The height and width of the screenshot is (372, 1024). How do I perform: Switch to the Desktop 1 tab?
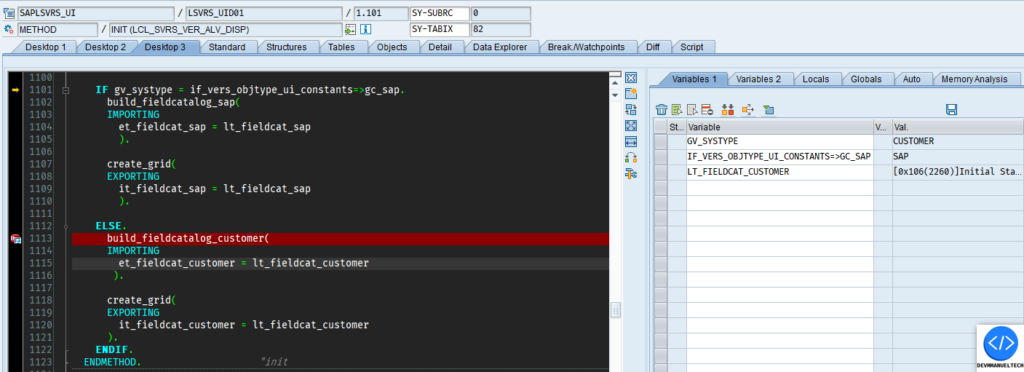coord(45,47)
